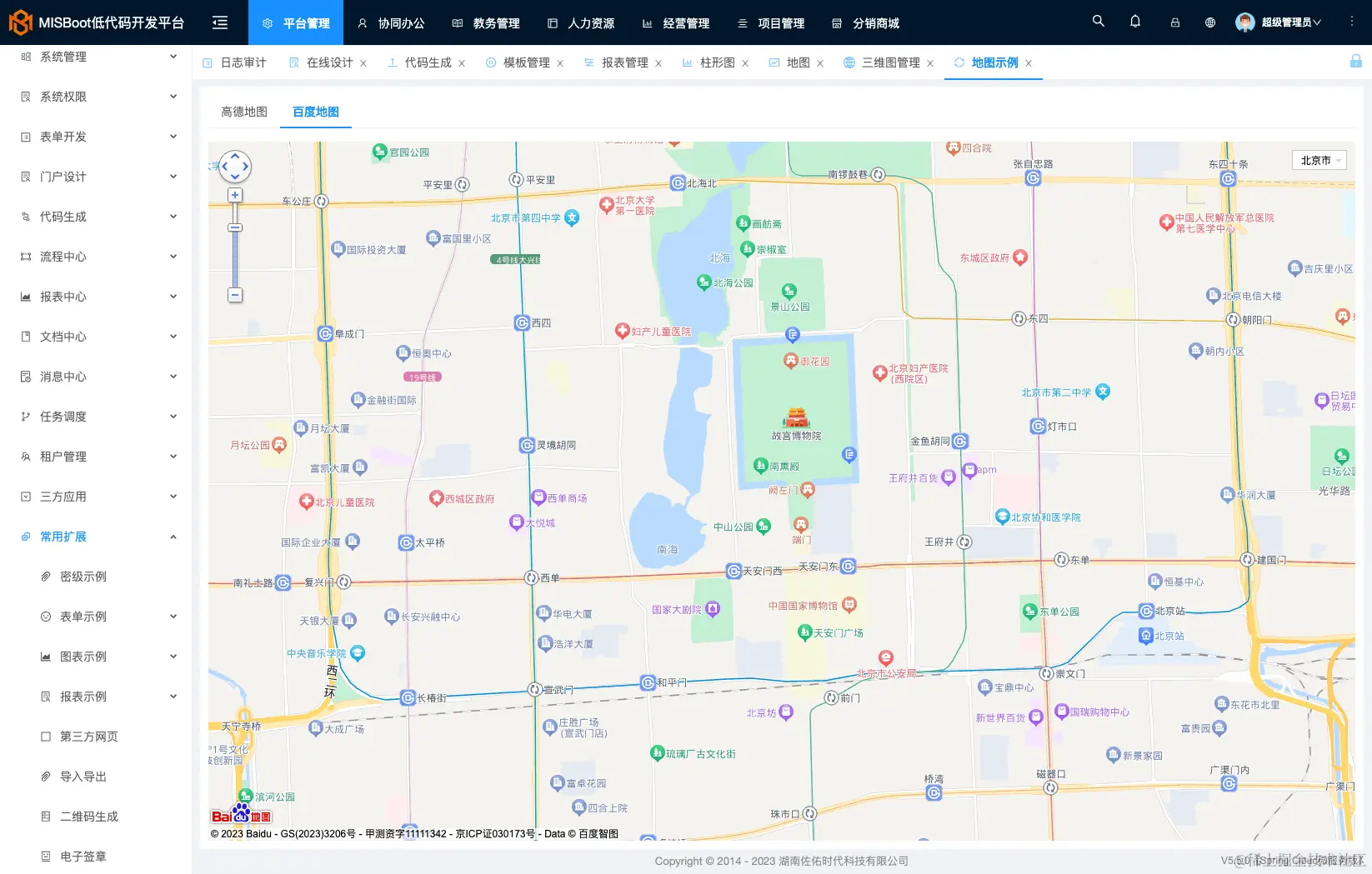
Task: Click the Baidu map logo
Action: coord(241,814)
